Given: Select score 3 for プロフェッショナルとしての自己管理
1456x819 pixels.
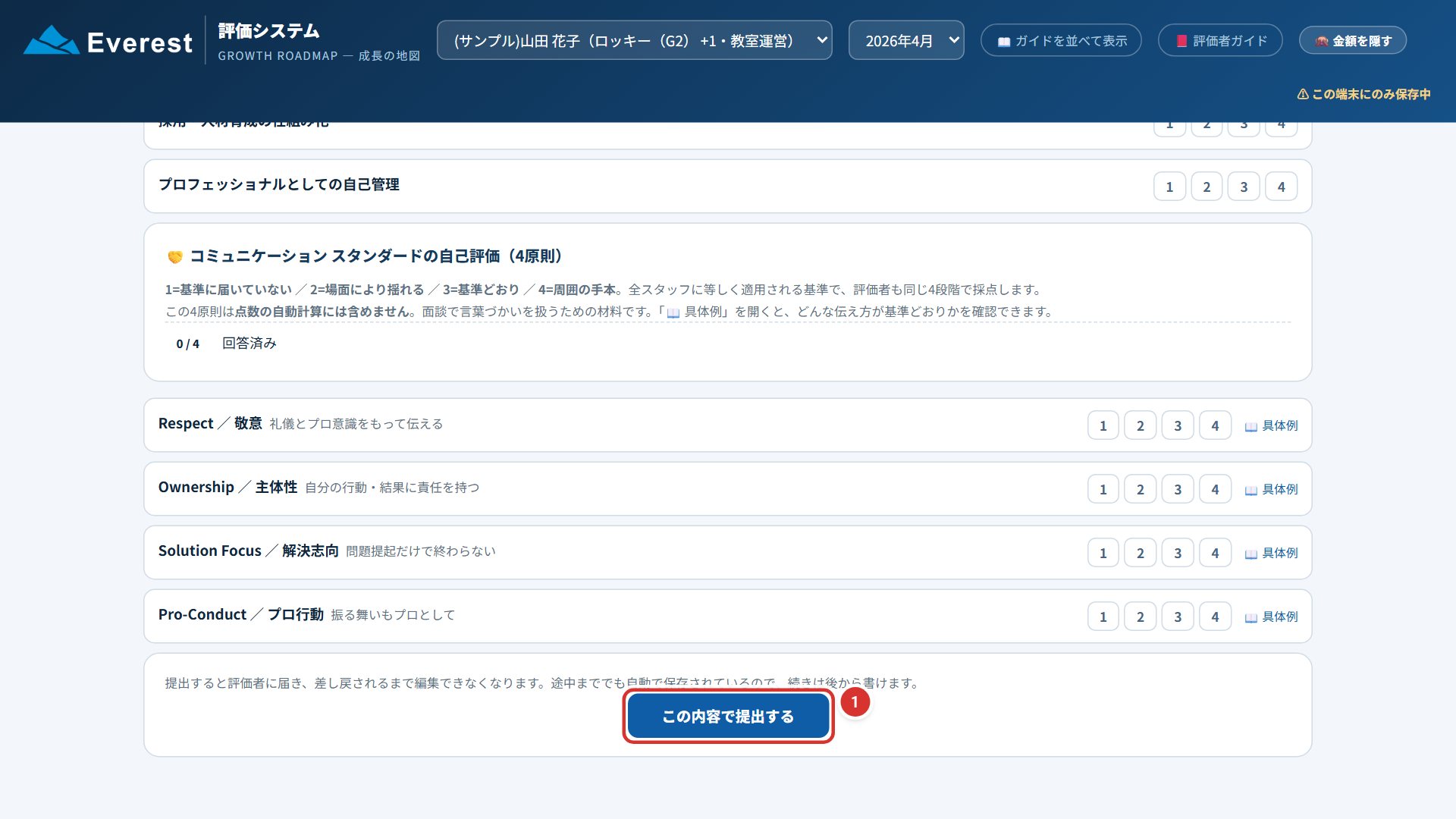Looking at the screenshot, I should (1244, 187).
